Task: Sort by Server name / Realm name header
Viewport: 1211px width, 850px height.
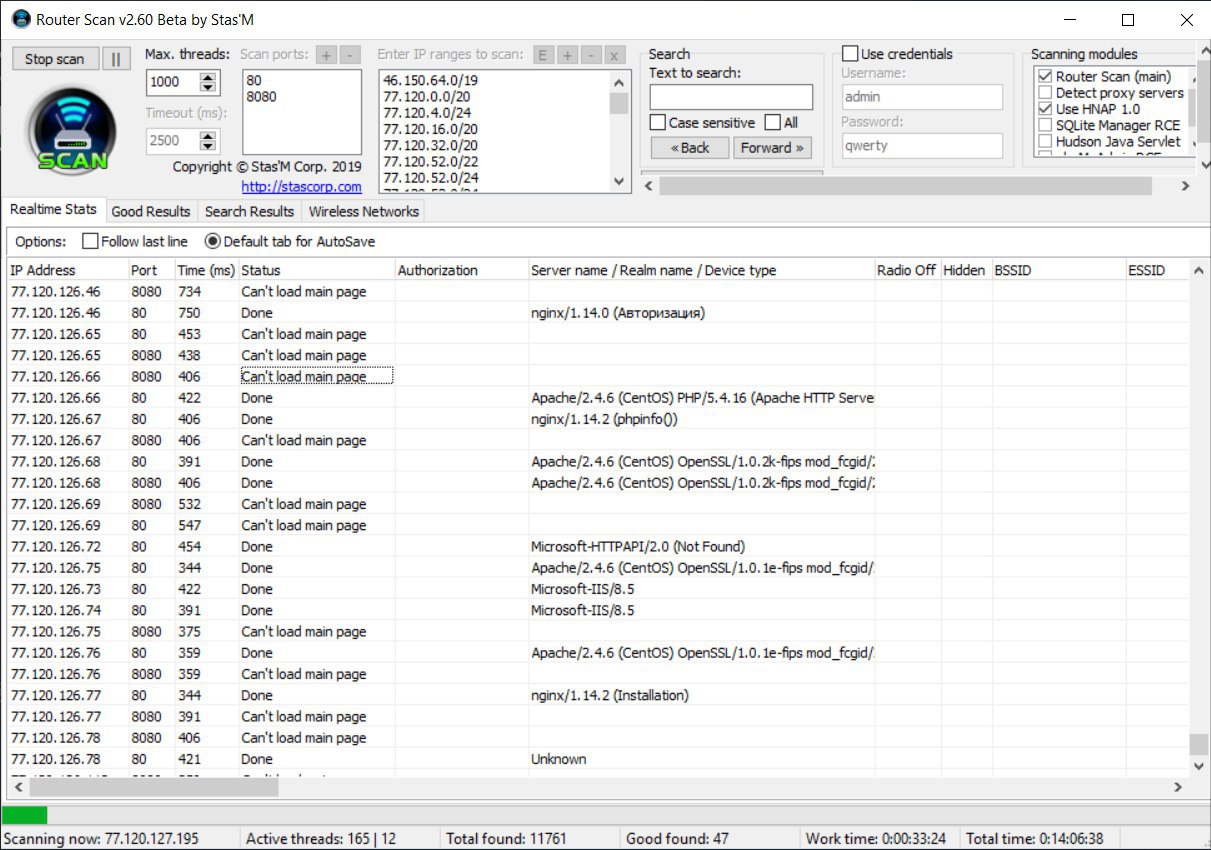Action: [700, 270]
